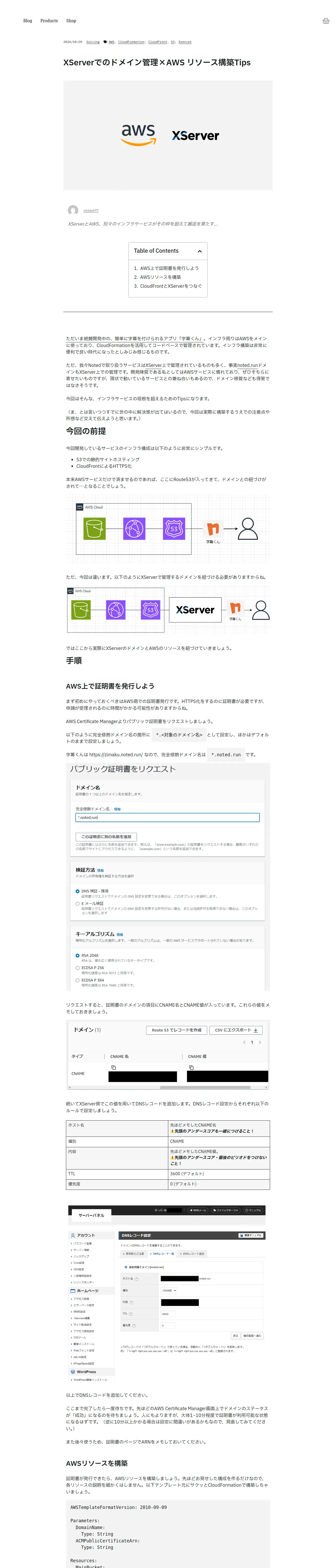Screen dimensions: 336x1568
Task: Open .htaccess編集 in server panel sidebar
Action: tap(82, 1318)
